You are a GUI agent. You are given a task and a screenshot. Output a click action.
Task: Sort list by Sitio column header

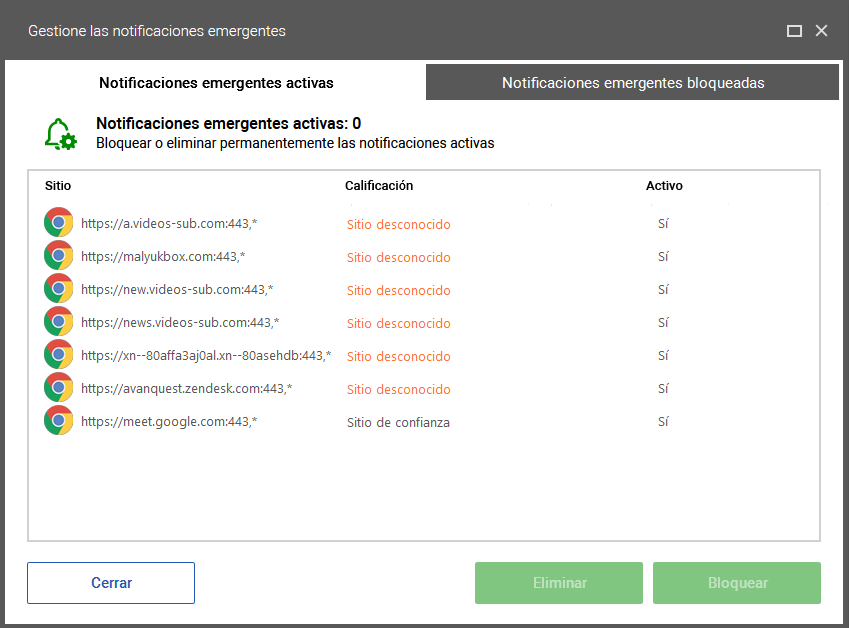(58, 186)
